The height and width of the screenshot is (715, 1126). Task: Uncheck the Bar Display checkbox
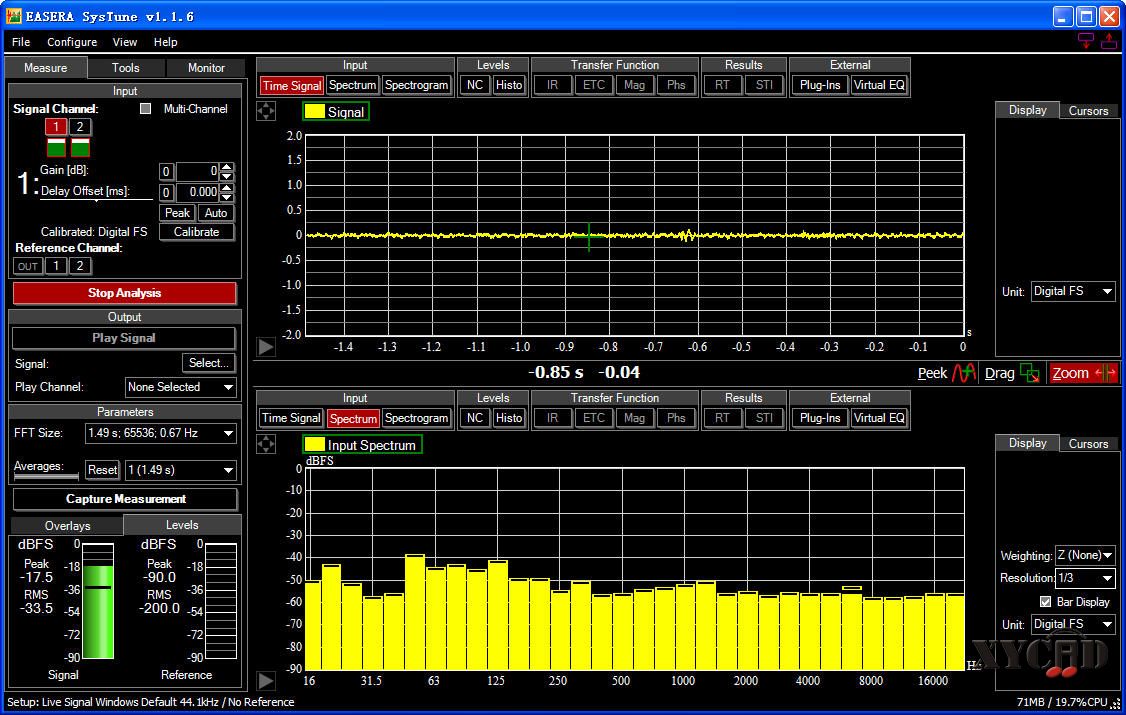(1046, 602)
